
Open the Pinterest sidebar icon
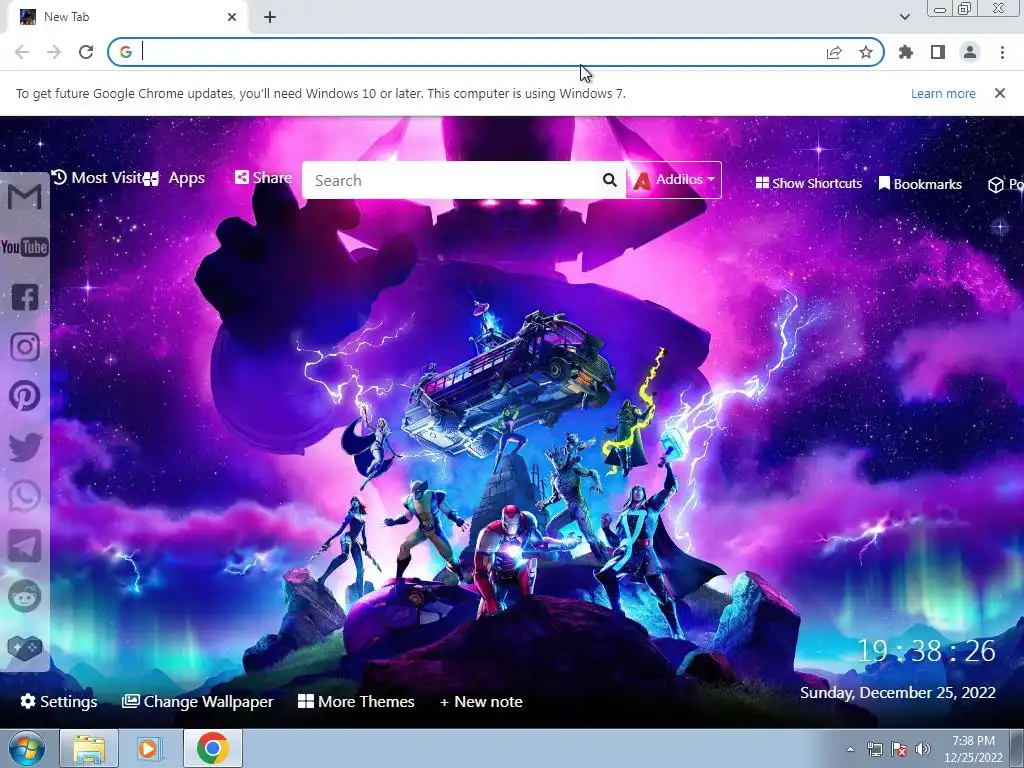[25, 396]
